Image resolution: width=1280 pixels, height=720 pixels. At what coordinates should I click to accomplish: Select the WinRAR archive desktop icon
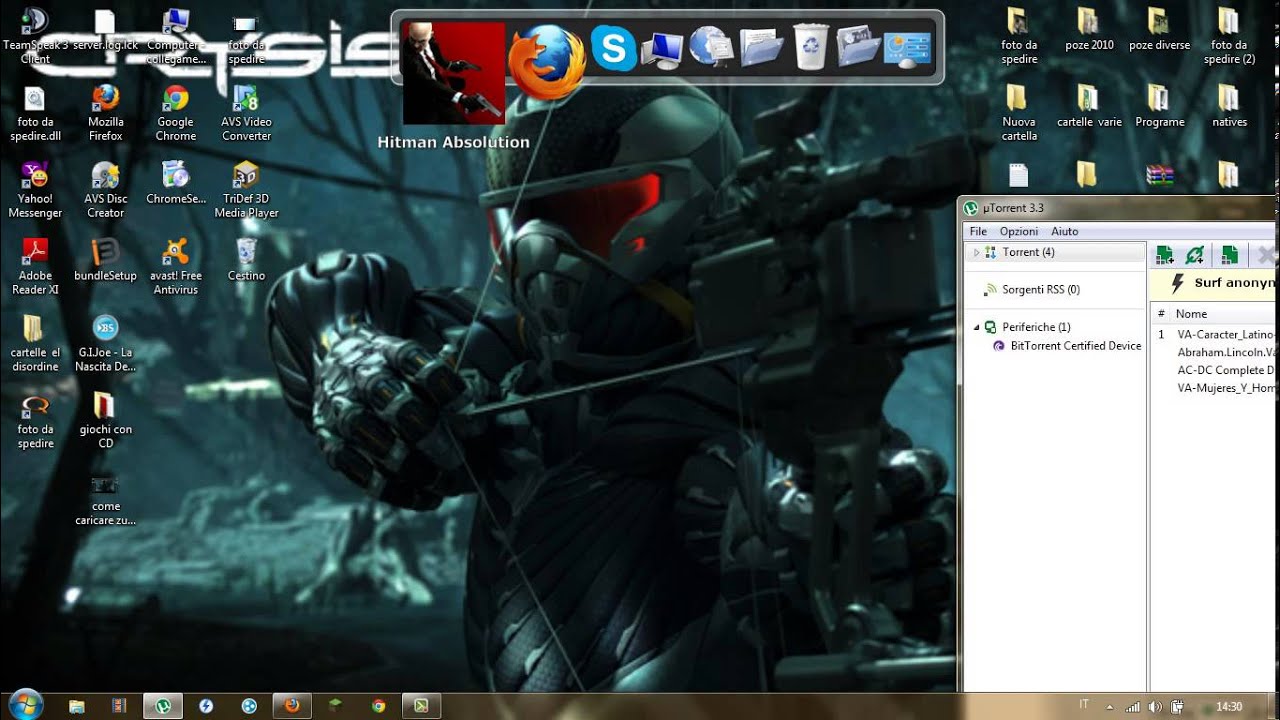click(1159, 176)
